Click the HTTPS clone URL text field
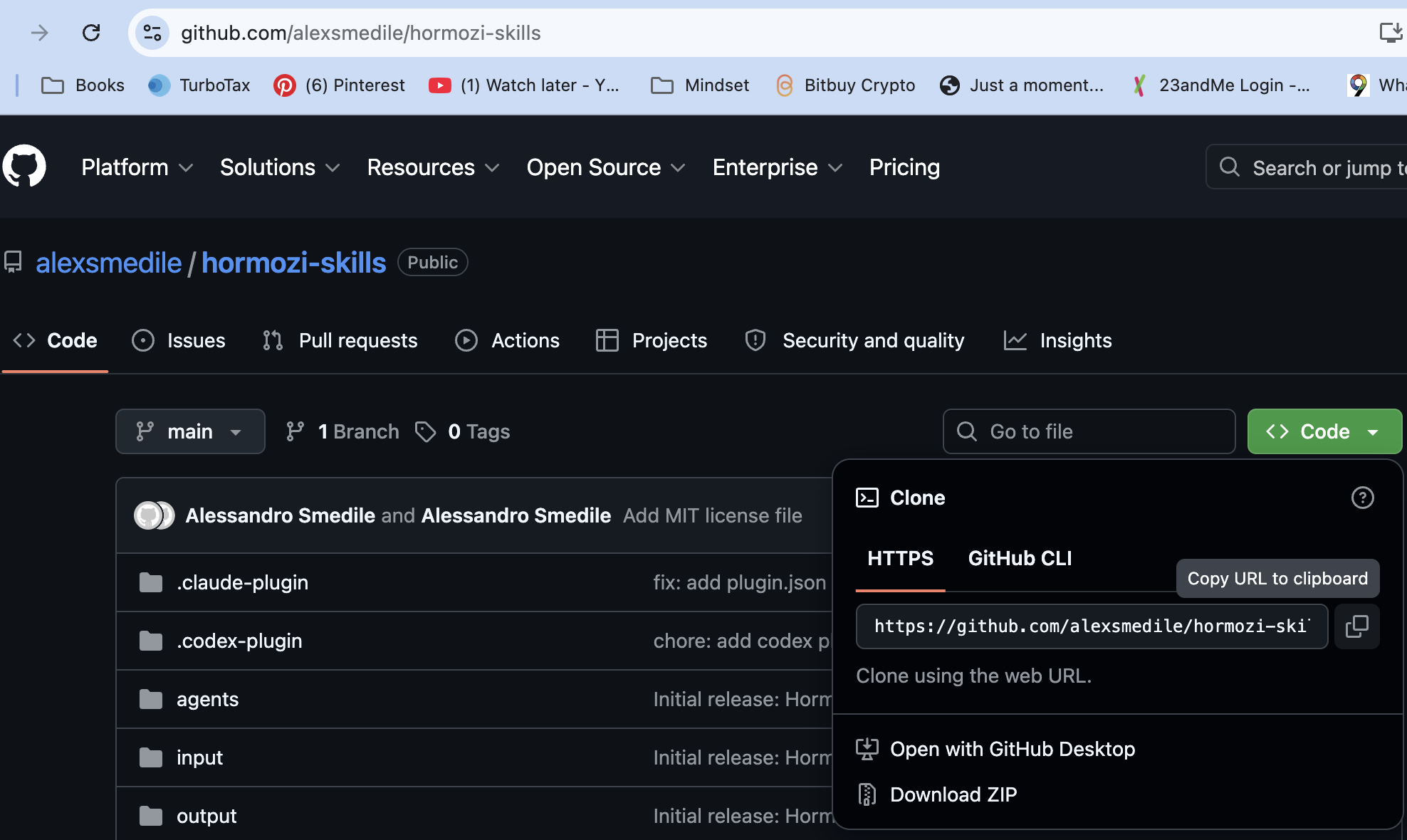The height and width of the screenshot is (840, 1407). coord(1092,626)
